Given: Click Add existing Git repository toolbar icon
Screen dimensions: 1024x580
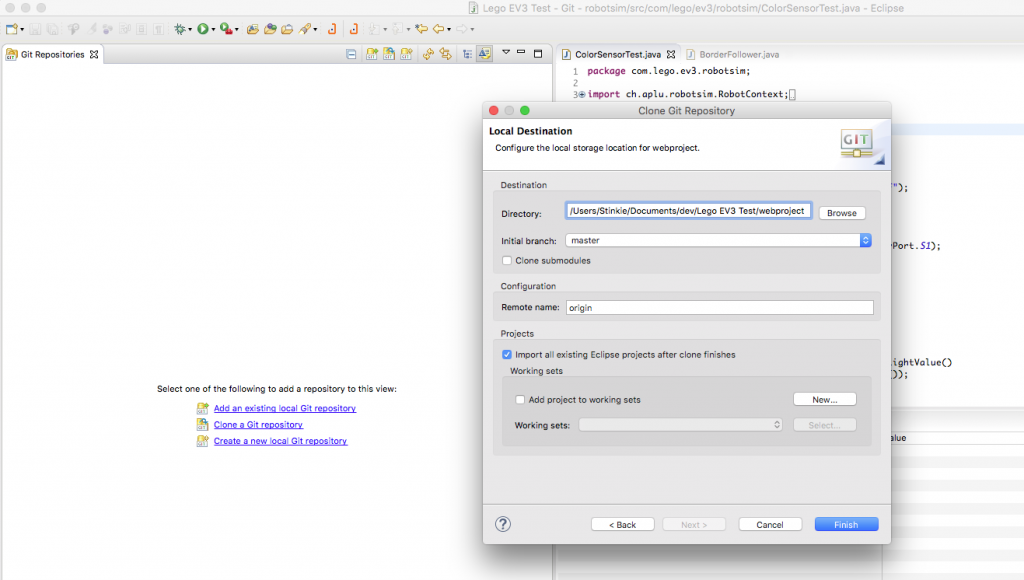Looking at the screenshot, I should [372, 53].
